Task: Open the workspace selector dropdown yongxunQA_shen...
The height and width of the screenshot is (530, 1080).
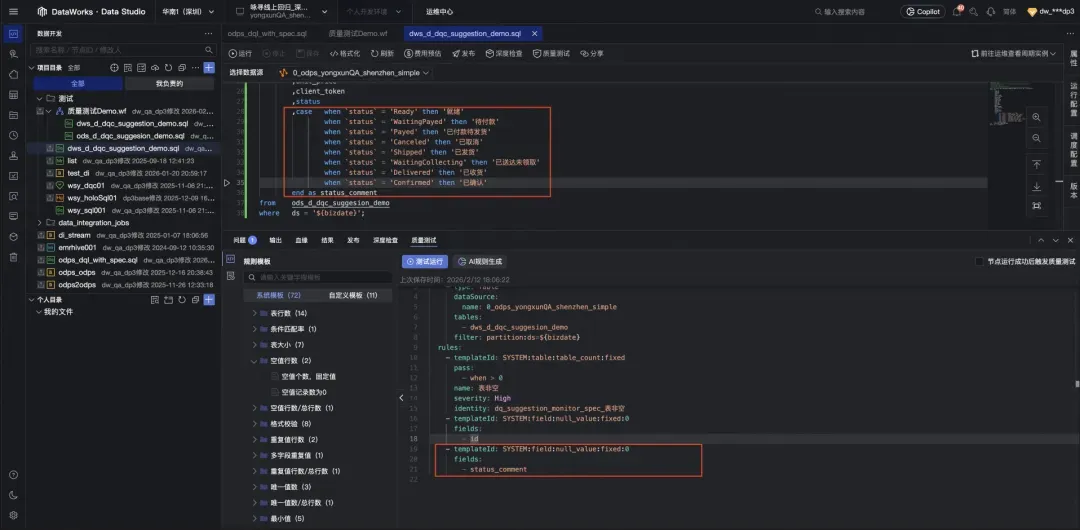Action: click(x=280, y=12)
